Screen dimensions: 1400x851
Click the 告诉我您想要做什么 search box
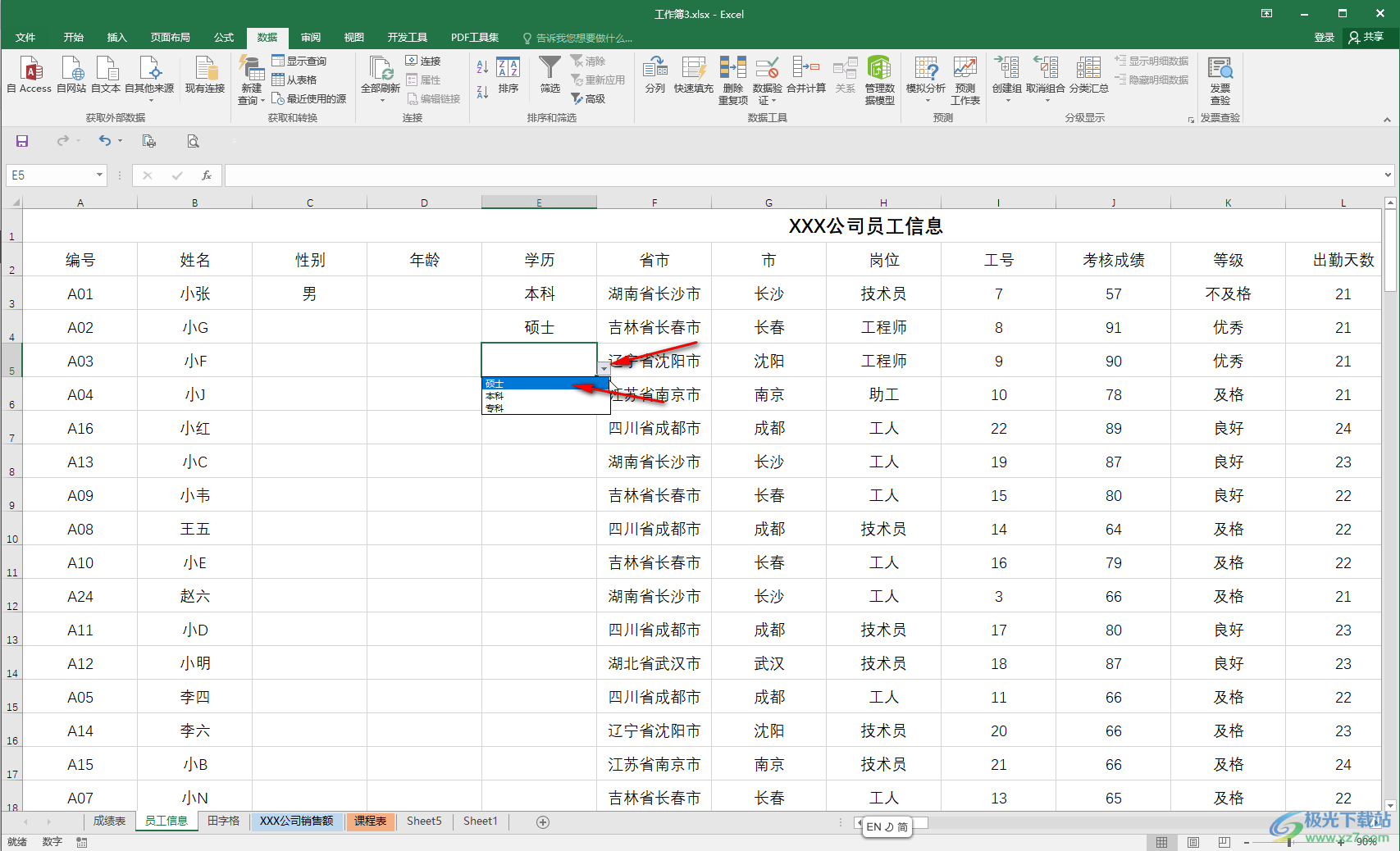(x=578, y=39)
